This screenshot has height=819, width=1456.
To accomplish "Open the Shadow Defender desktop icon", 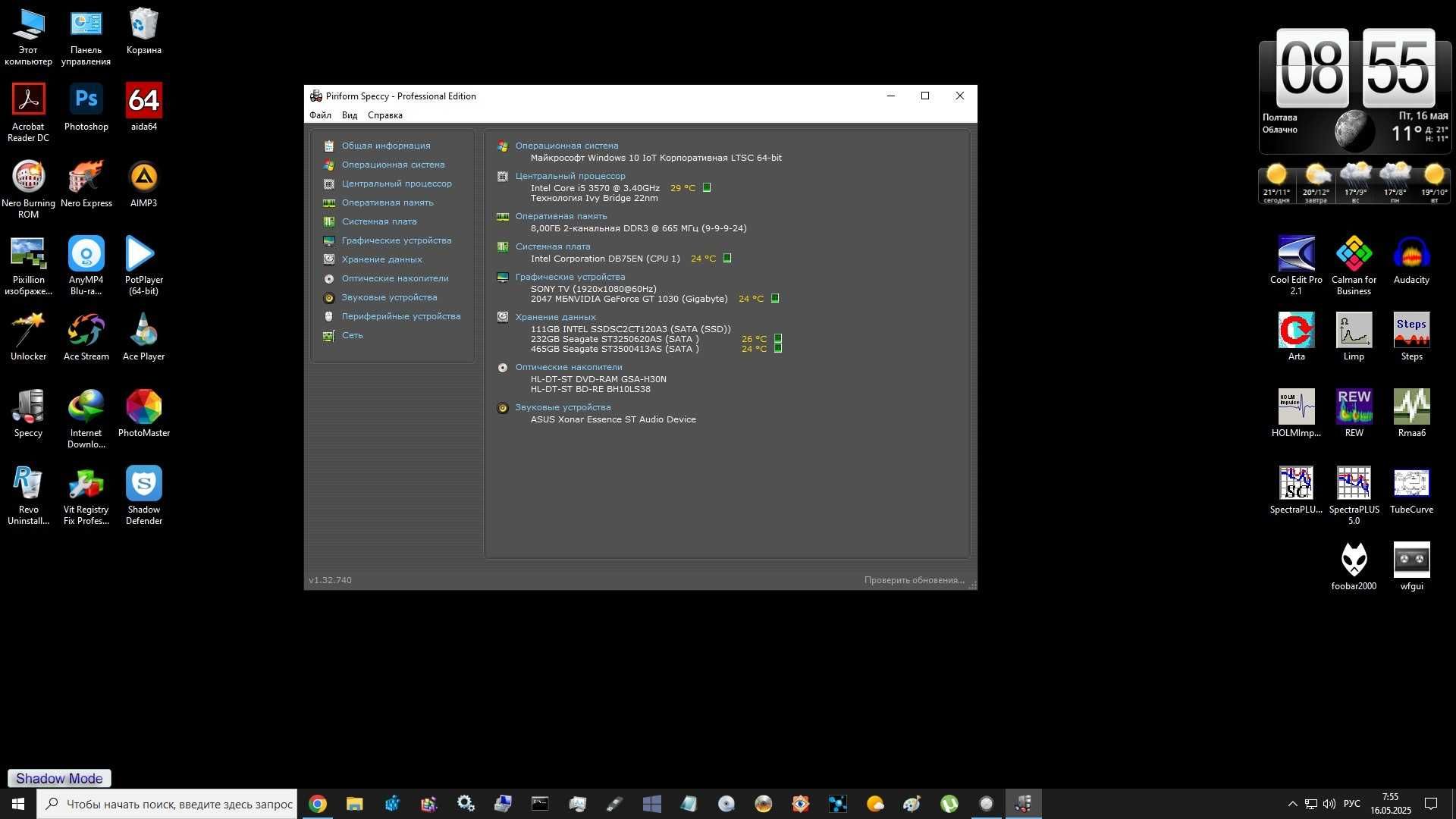I will 143,495.
